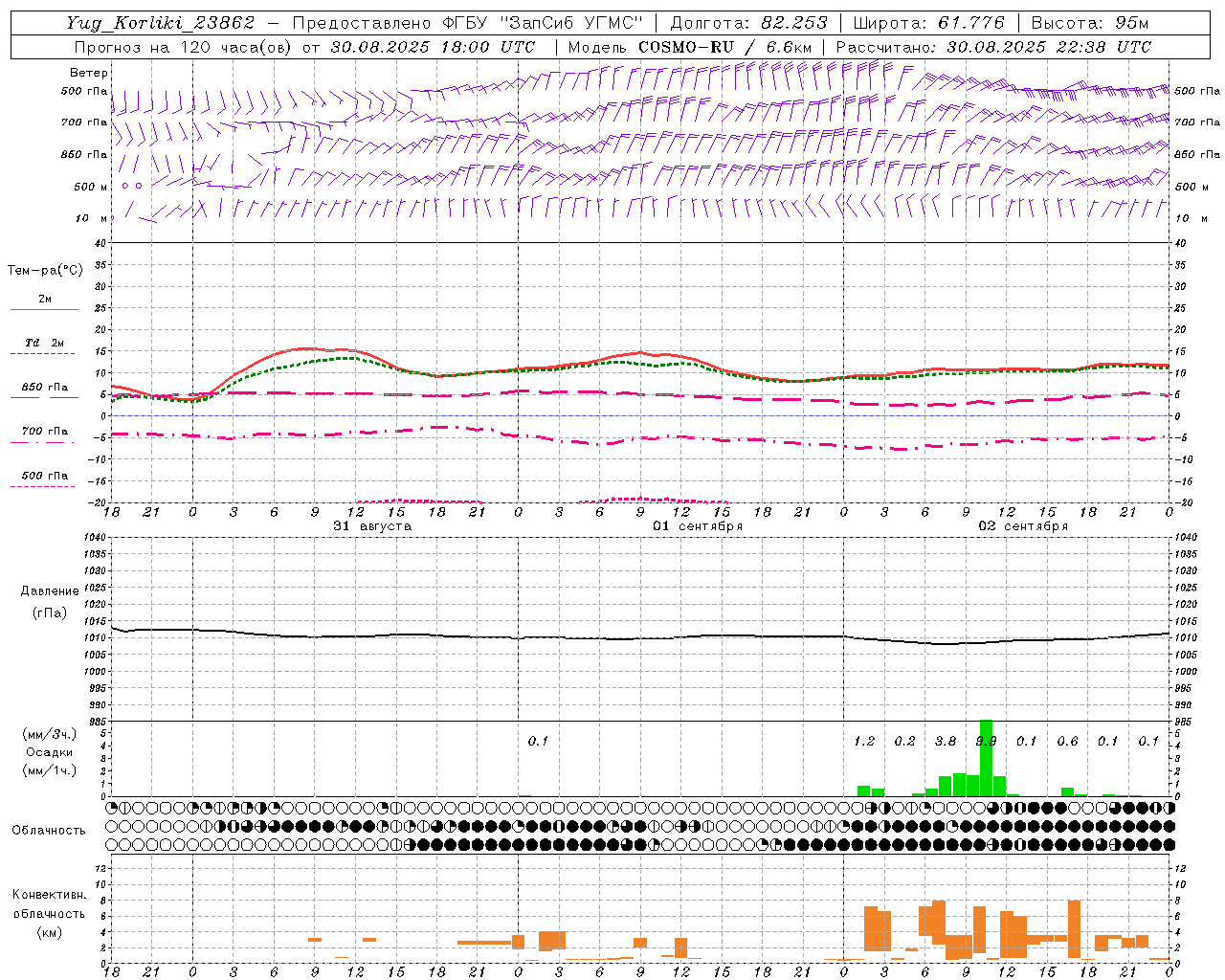Click the Тем-ра(°C) temperature panel label
The height and width of the screenshot is (980, 1225).
point(45,271)
